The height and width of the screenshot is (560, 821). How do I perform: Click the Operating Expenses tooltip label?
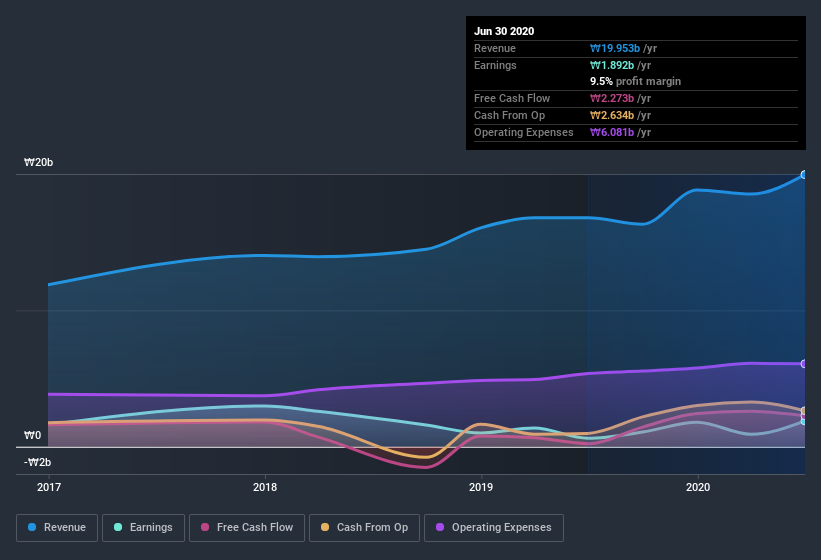[524, 132]
